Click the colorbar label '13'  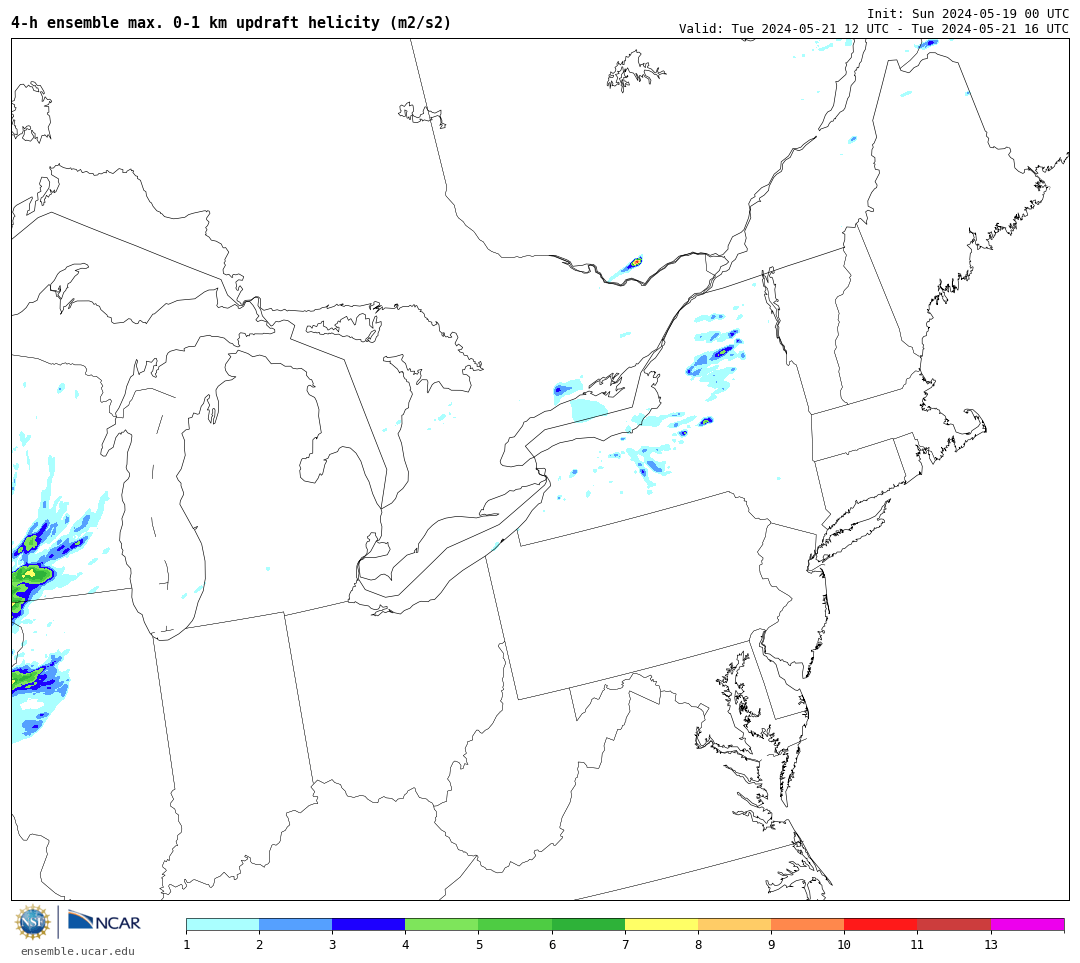[x=991, y=944]
